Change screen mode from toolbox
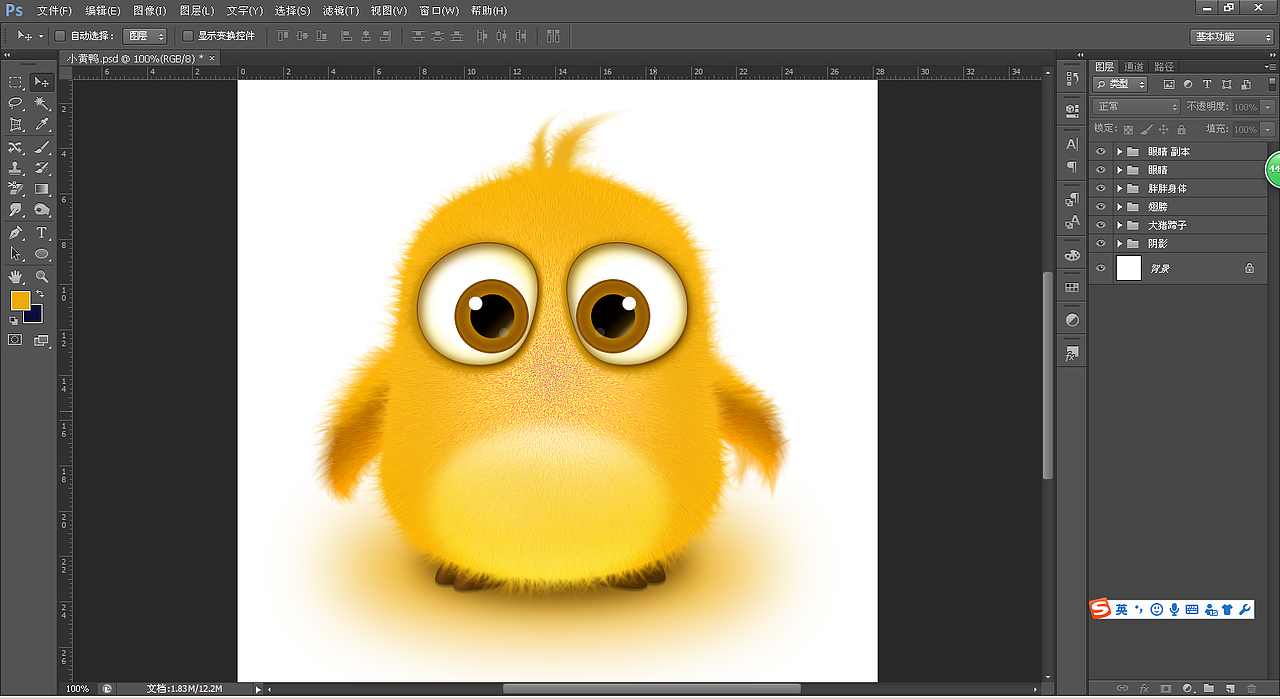The width and height of the screenshot is (1280, 699). (x=42, y=340)
